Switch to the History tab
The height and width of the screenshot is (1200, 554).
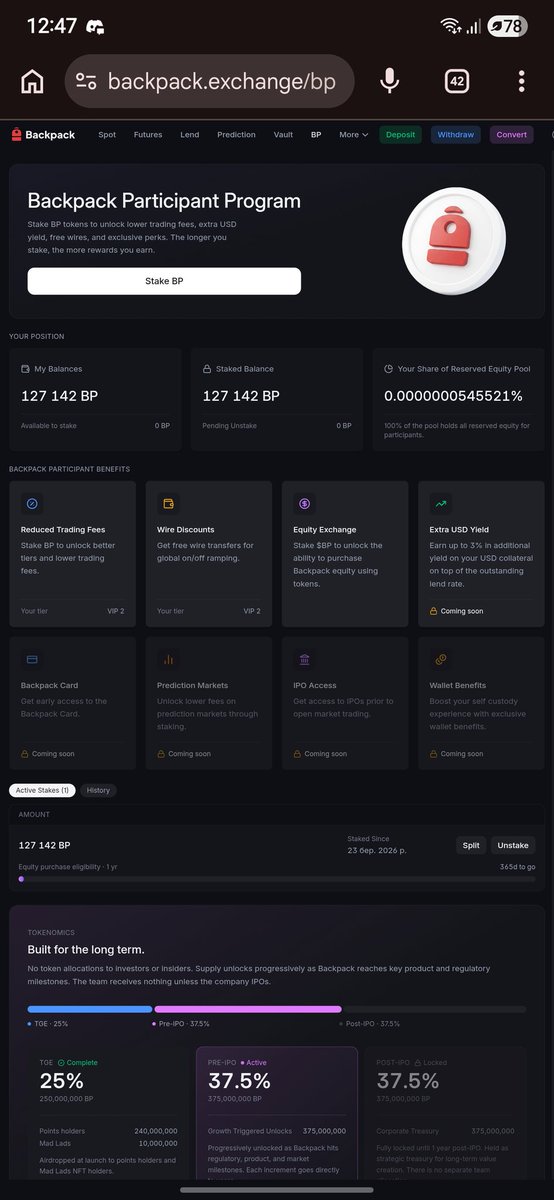(98, 790)
